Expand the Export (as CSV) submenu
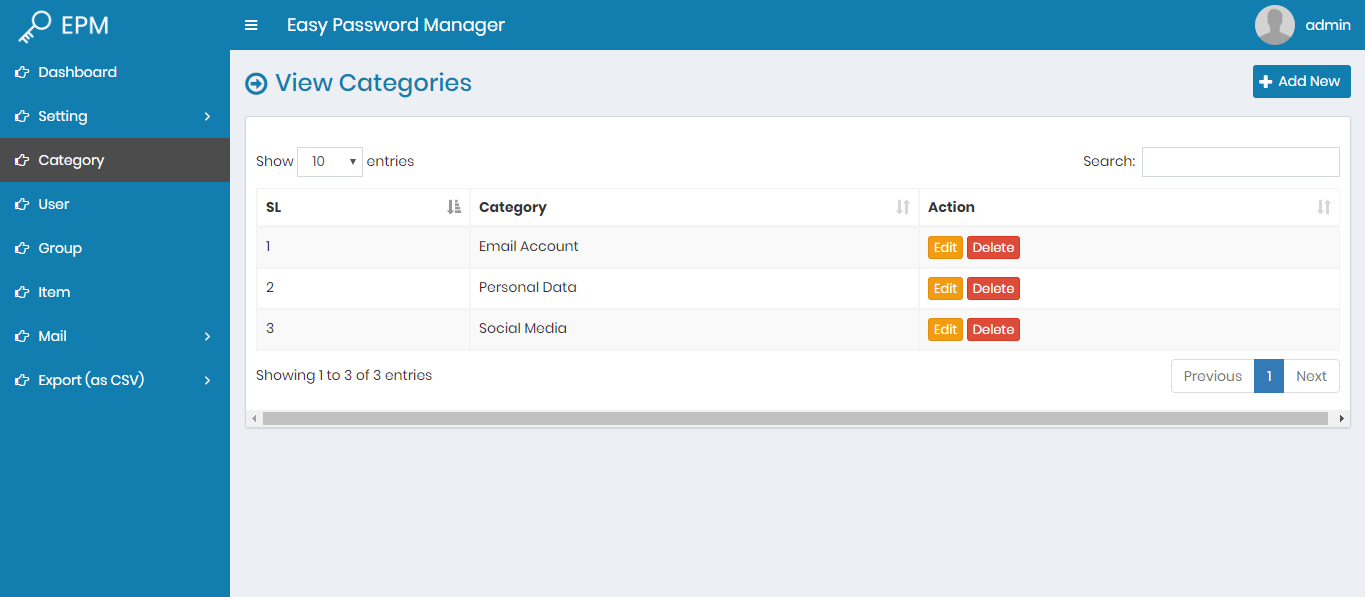Screen dimensions: 1365x597 click(x=207, y=380)
